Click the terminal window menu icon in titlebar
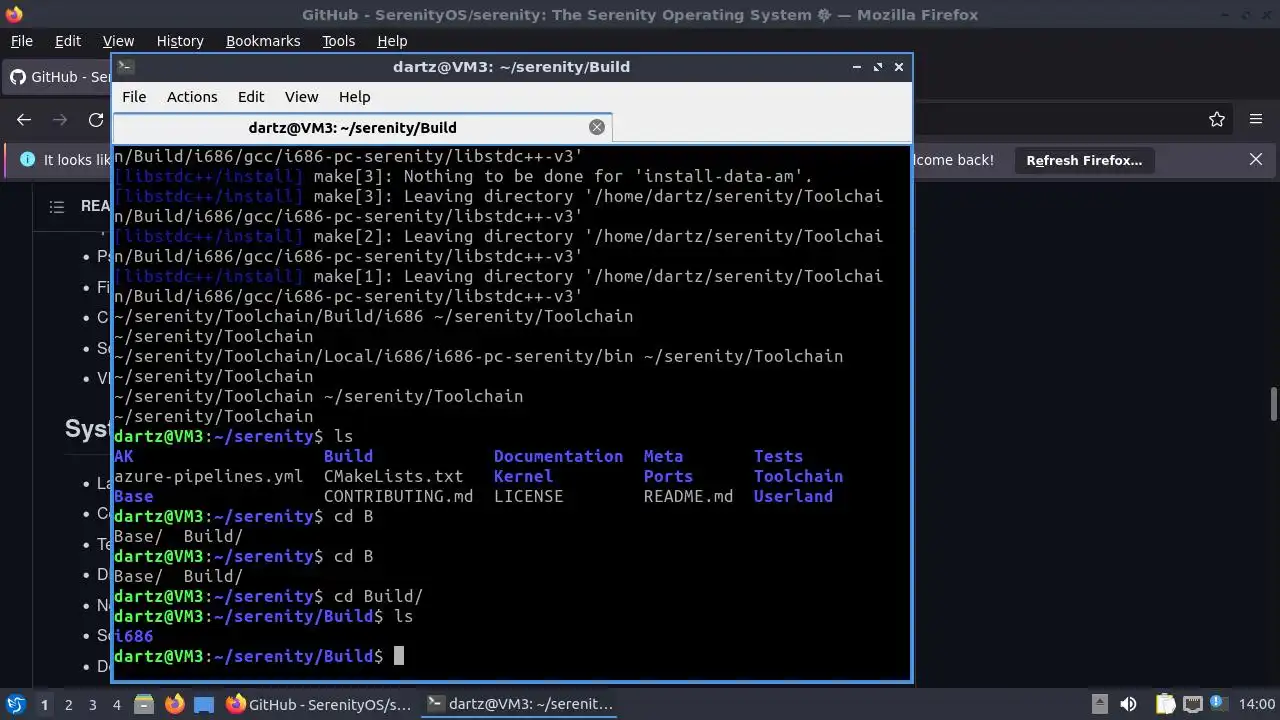 (x=125, y=67)
